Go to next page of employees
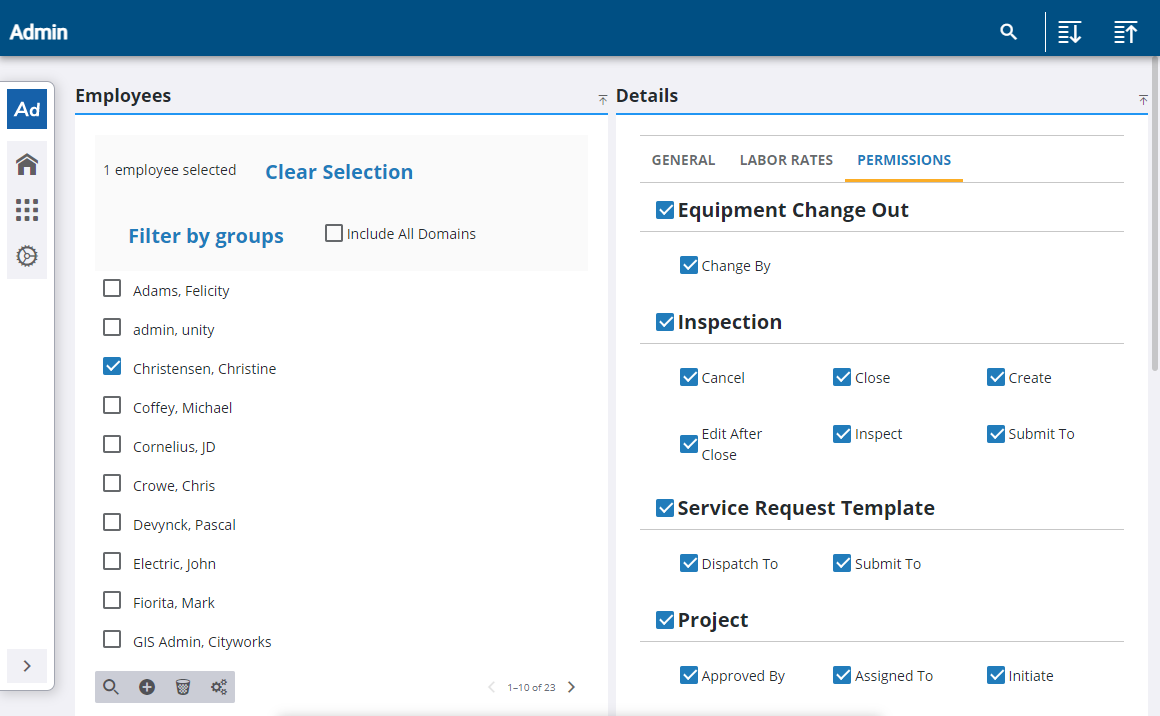Viewport: 1160px width, 716px height. pyautogui.click(x=572, y=687)
